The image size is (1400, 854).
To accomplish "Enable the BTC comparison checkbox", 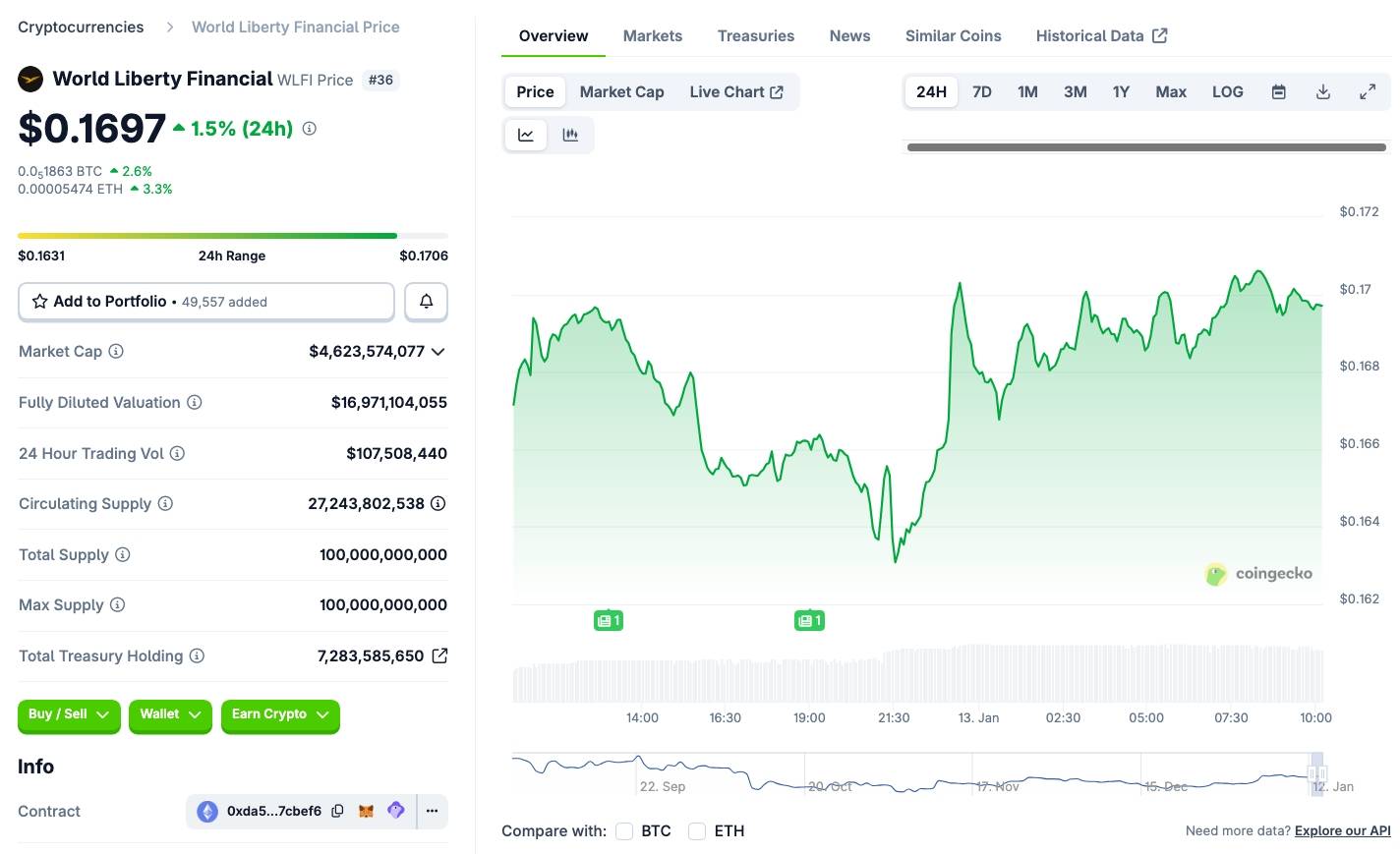I will tap(624, 831).
